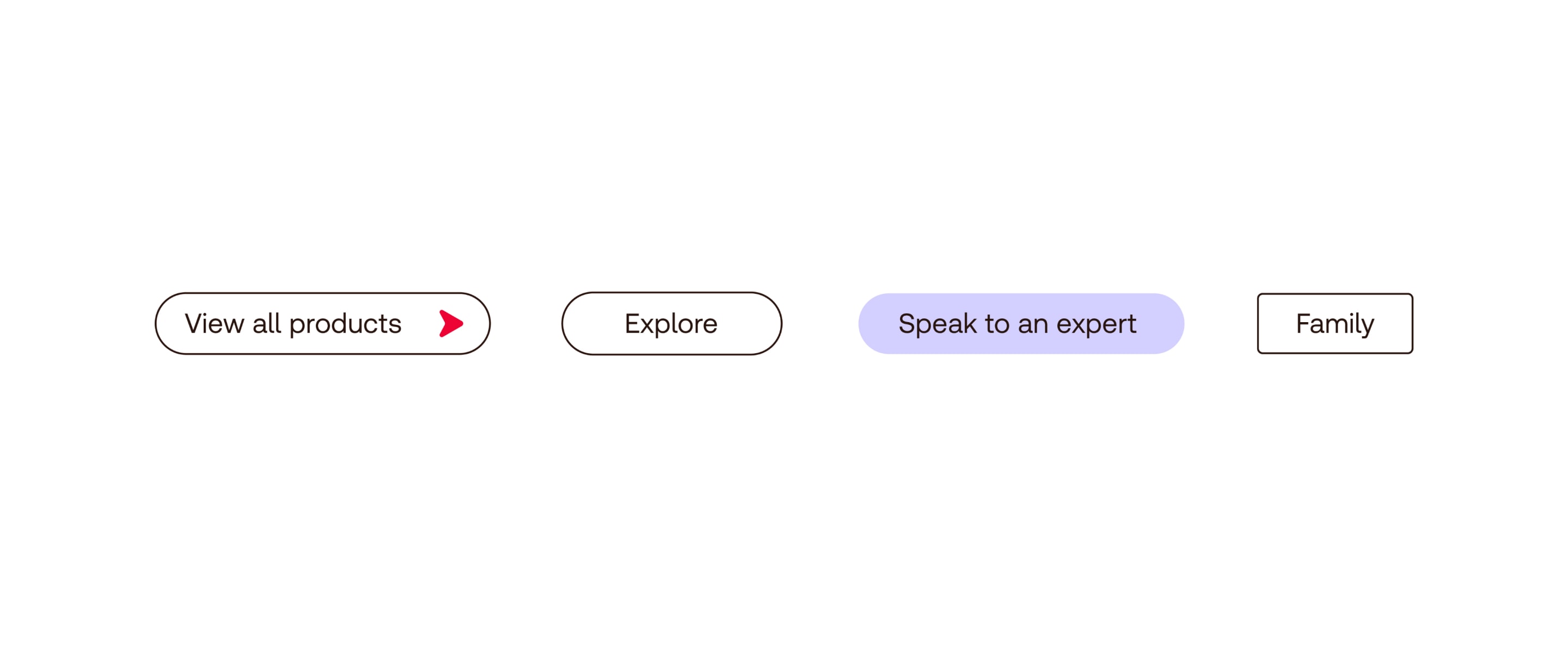Activate the Explore outlined button

[671, 323]
